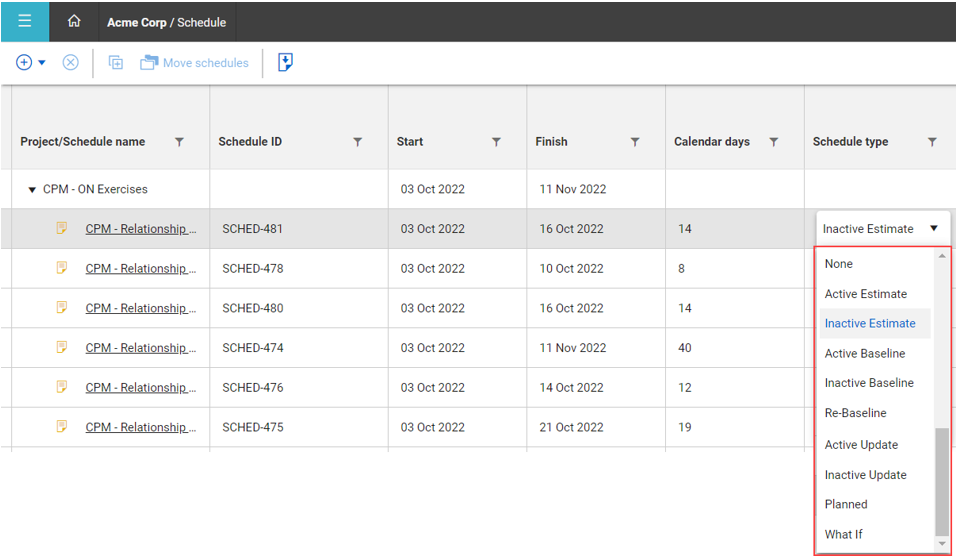956x558 pixels.
Task: Select Active Baseline from the list
Action: click(x=865, y=353)
